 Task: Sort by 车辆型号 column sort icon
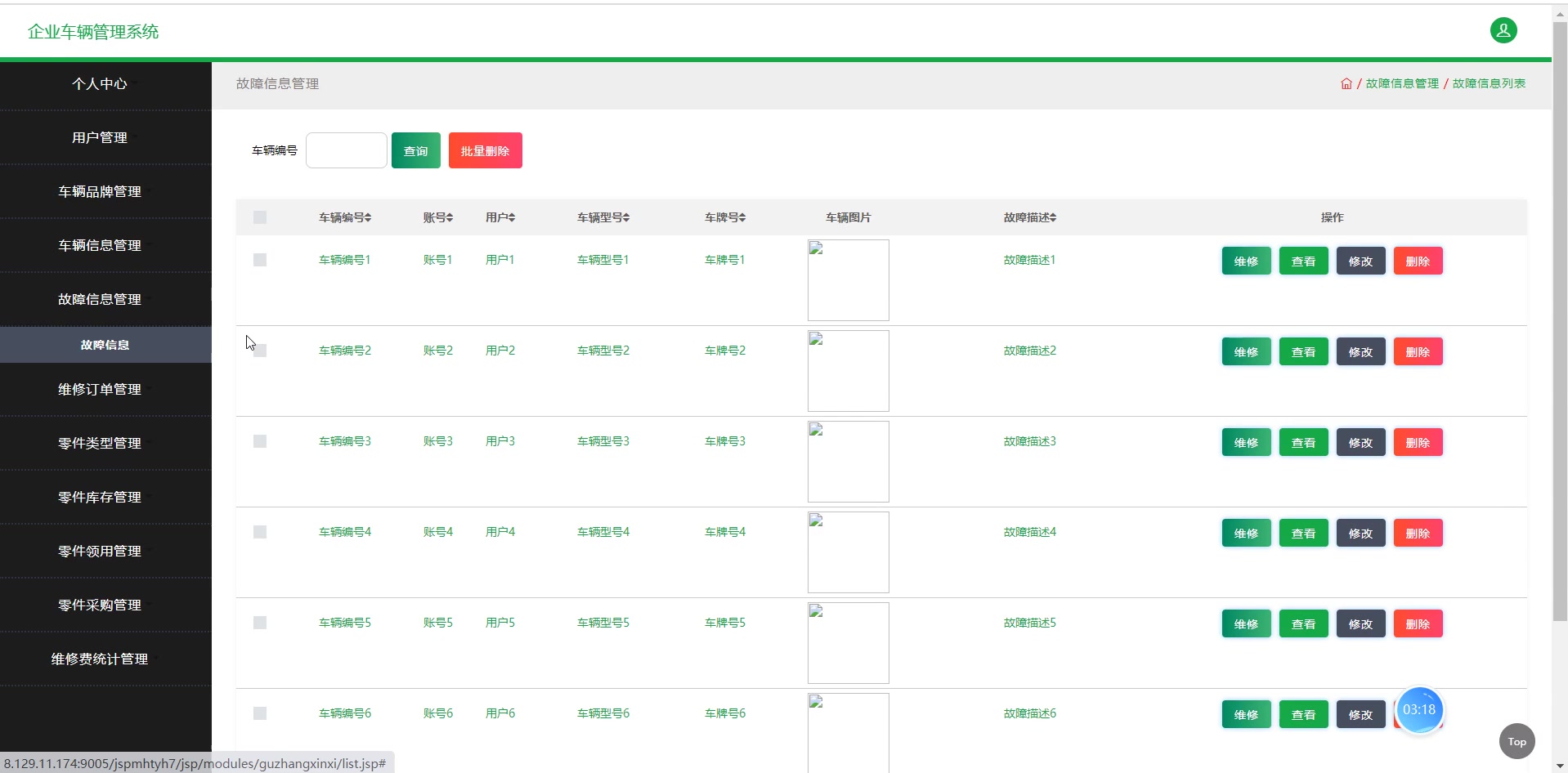[626, 217]
